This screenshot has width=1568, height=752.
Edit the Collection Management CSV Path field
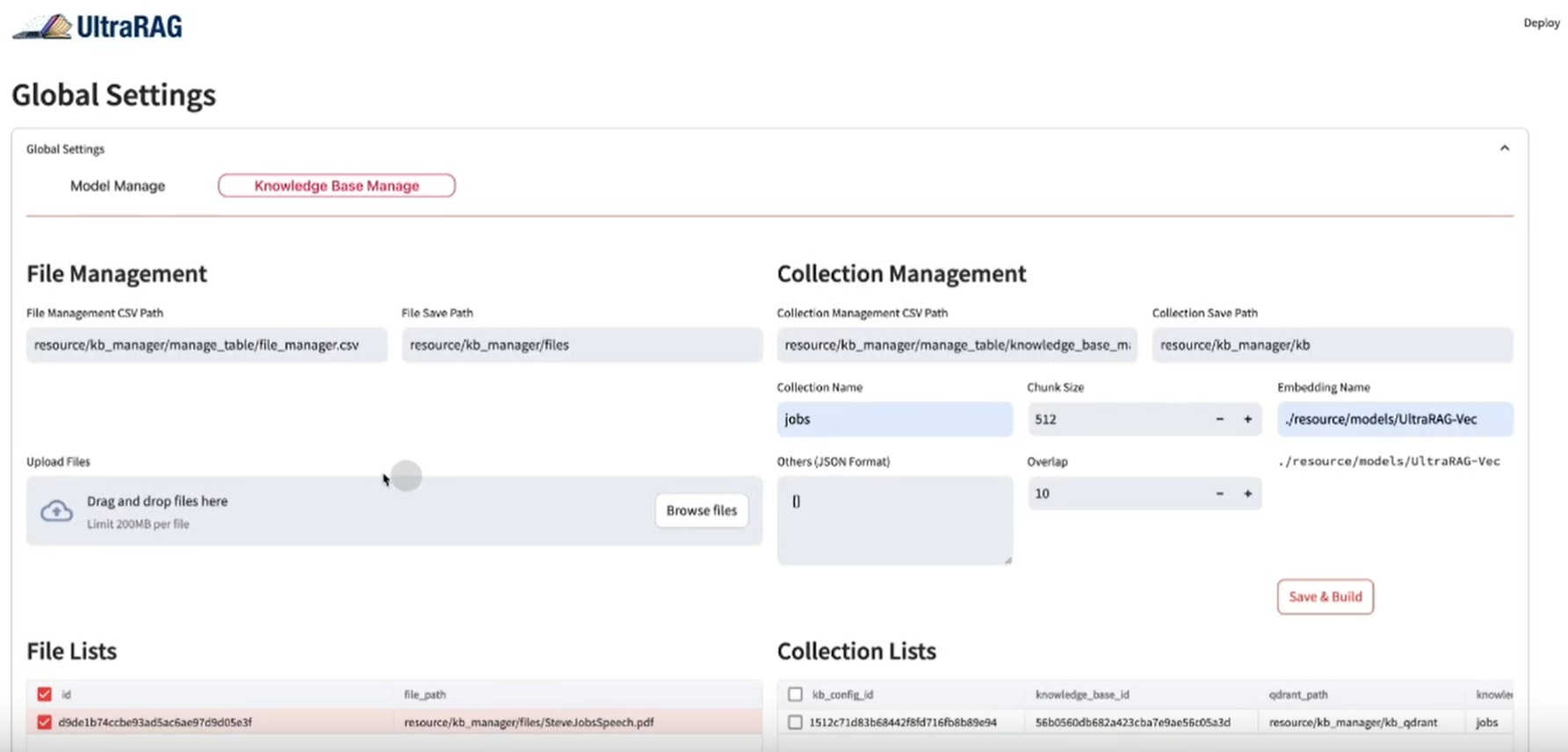click(x=957, y=344)
